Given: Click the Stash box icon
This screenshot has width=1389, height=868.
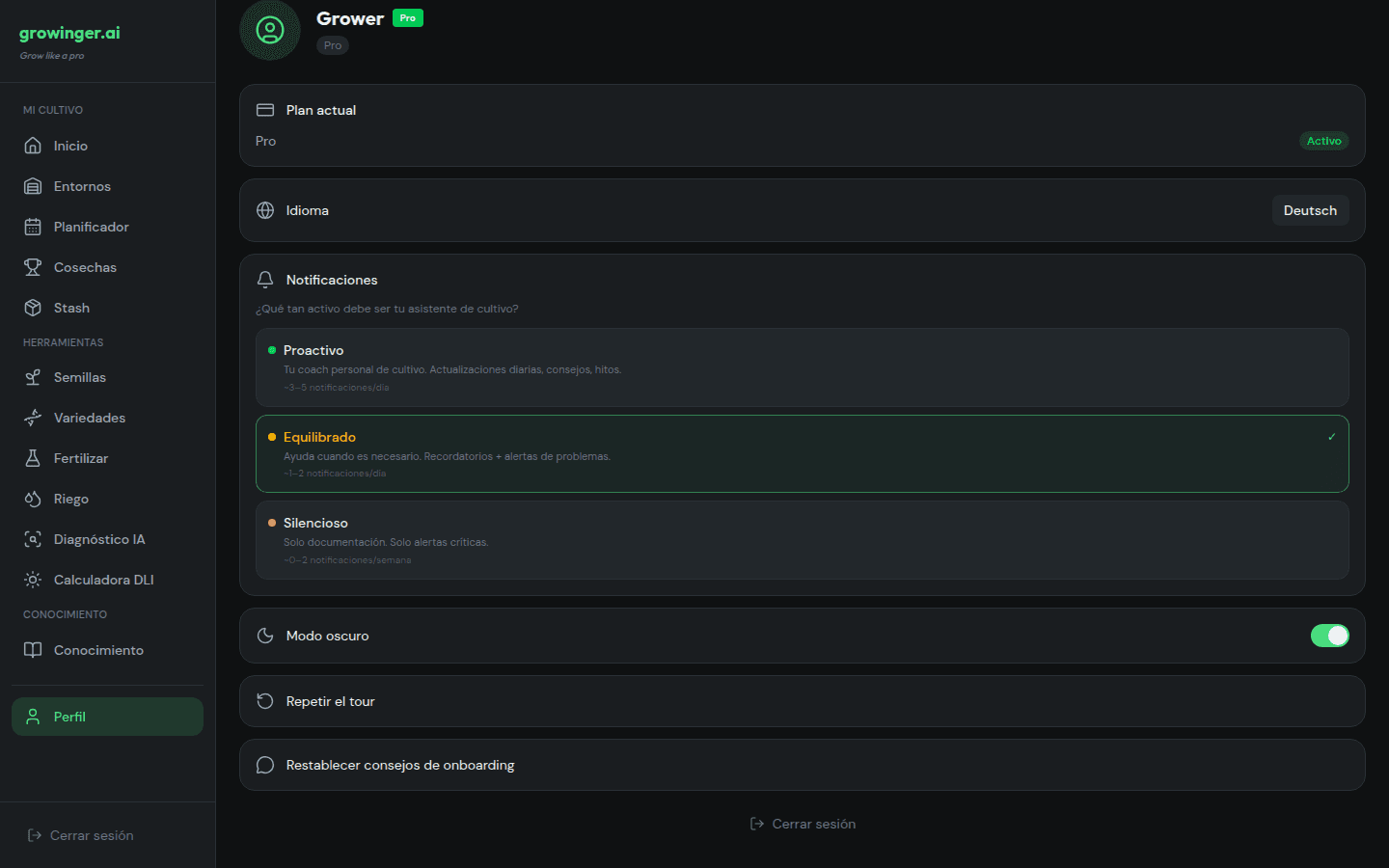Looking at the screenshot, I should point(33,308).
